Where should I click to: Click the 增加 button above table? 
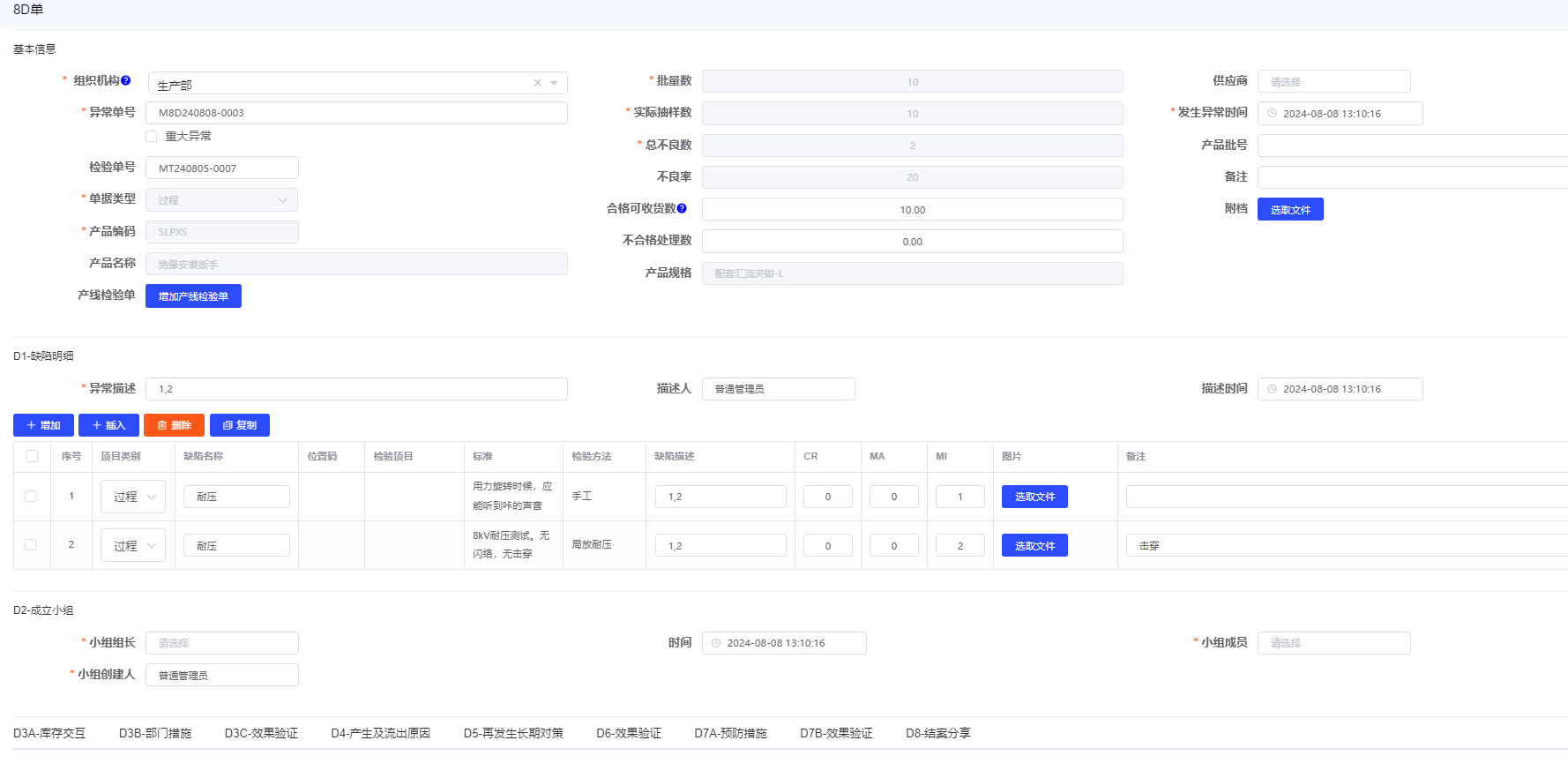point(43,425)
